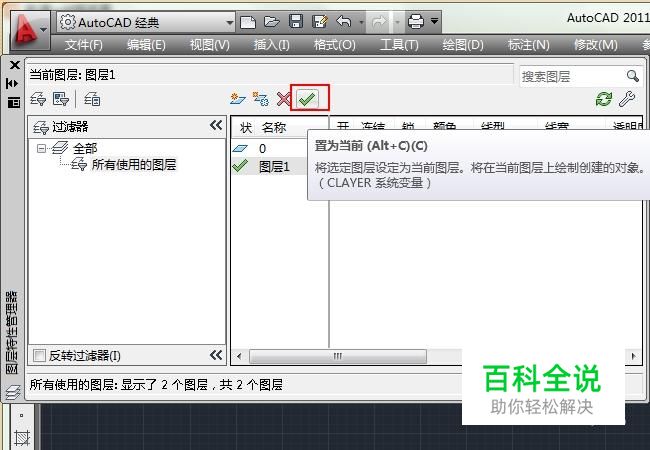This screenshot has height=450, width=650.
Task: Open the 编辑(E) menu
Action: point(146,44)
